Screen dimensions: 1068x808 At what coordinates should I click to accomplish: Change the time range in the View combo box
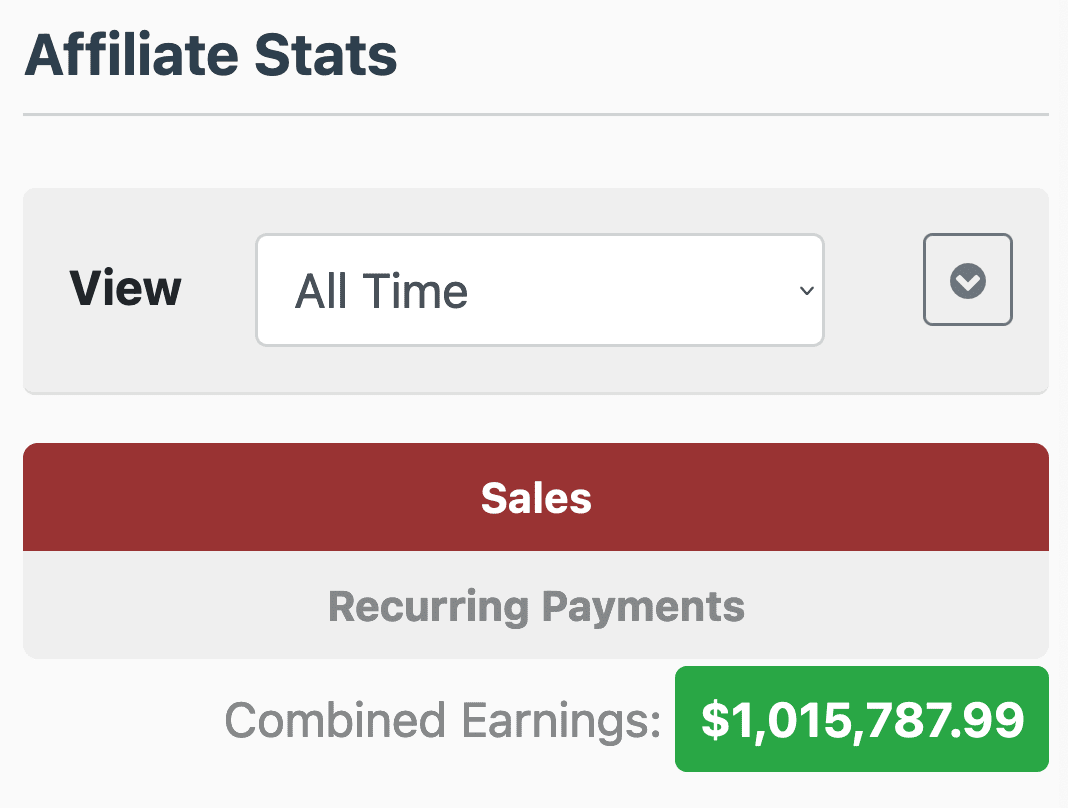[539, 291]
